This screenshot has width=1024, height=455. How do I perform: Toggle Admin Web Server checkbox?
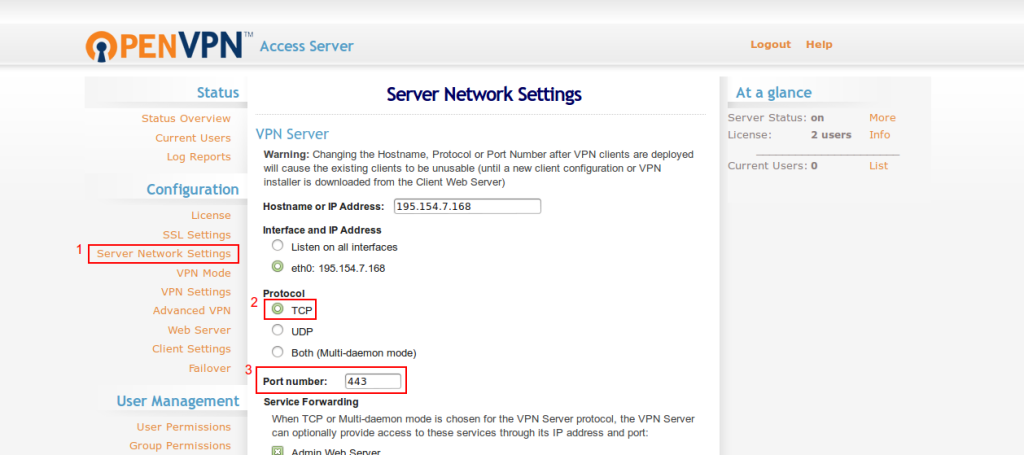[x=278, y=451]
